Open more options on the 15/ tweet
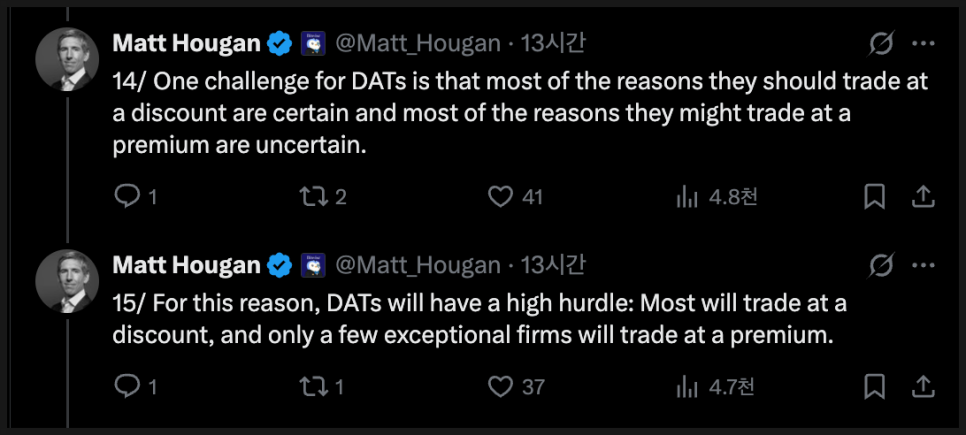 tap(924, 265)
